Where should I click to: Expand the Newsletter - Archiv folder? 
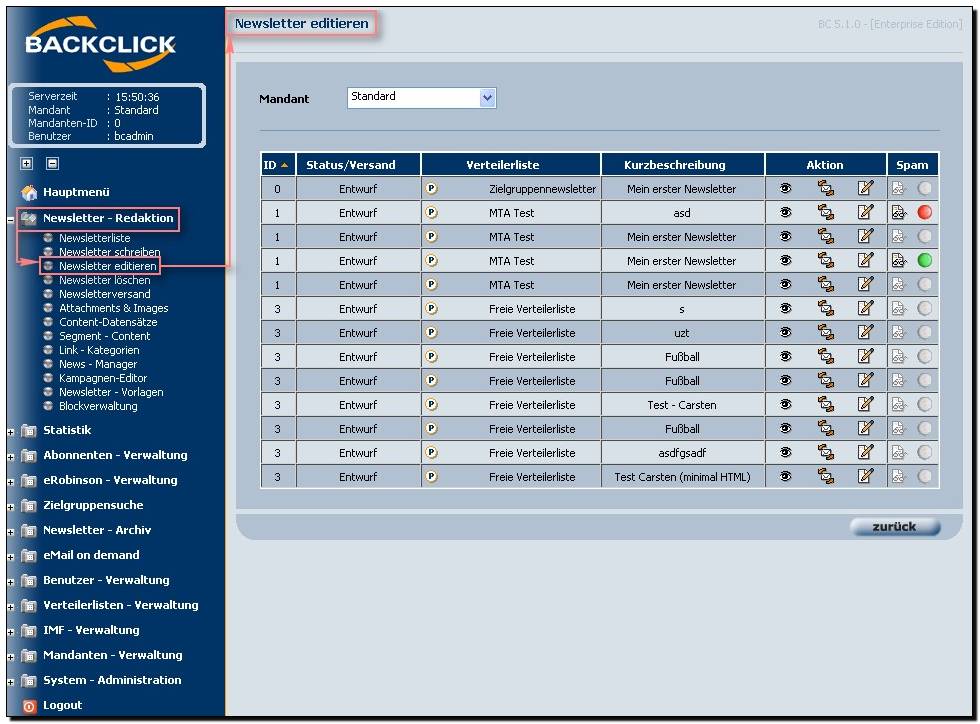(11, 531)
